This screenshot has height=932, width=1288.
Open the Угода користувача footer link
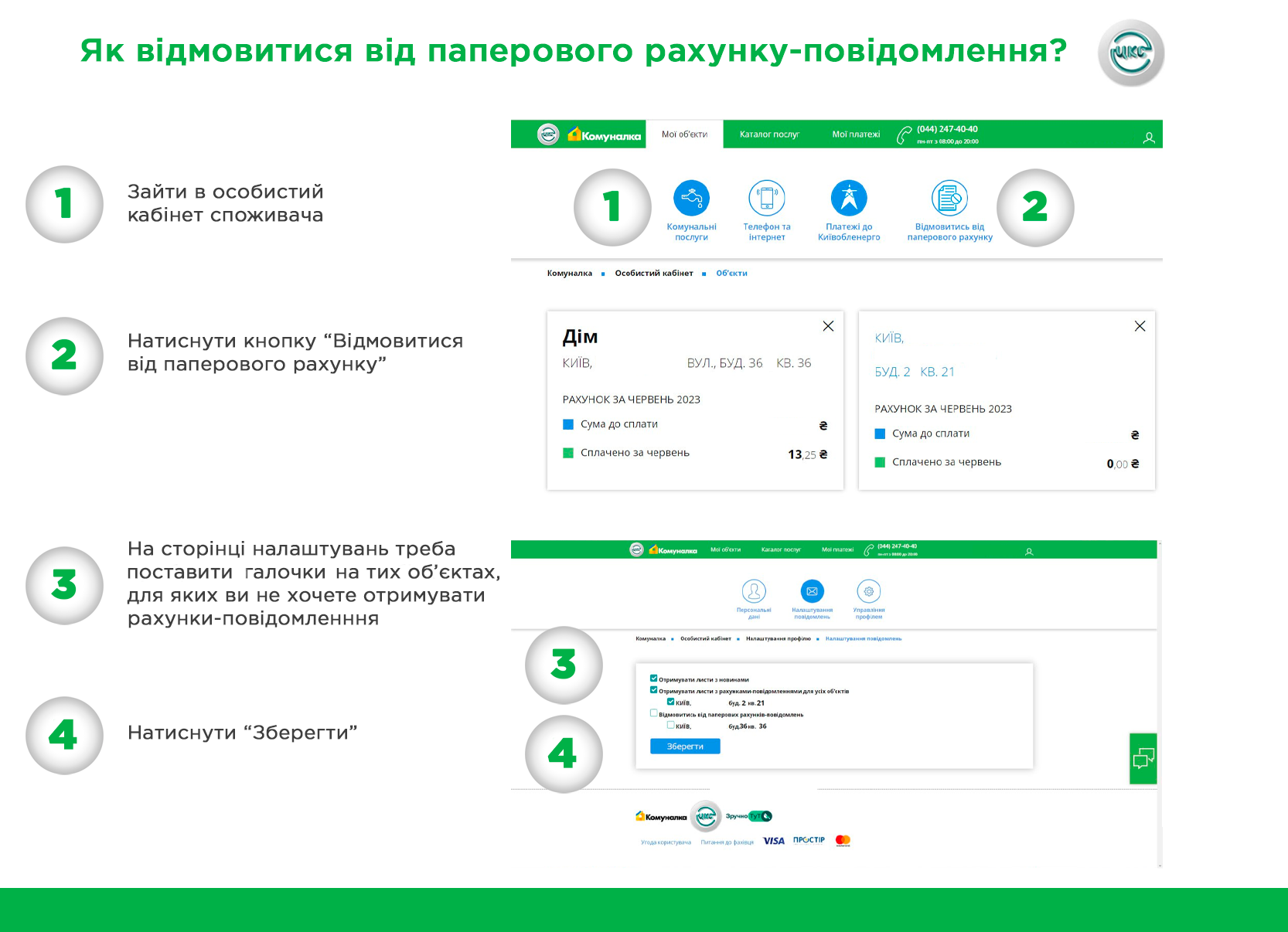(666, 842)
